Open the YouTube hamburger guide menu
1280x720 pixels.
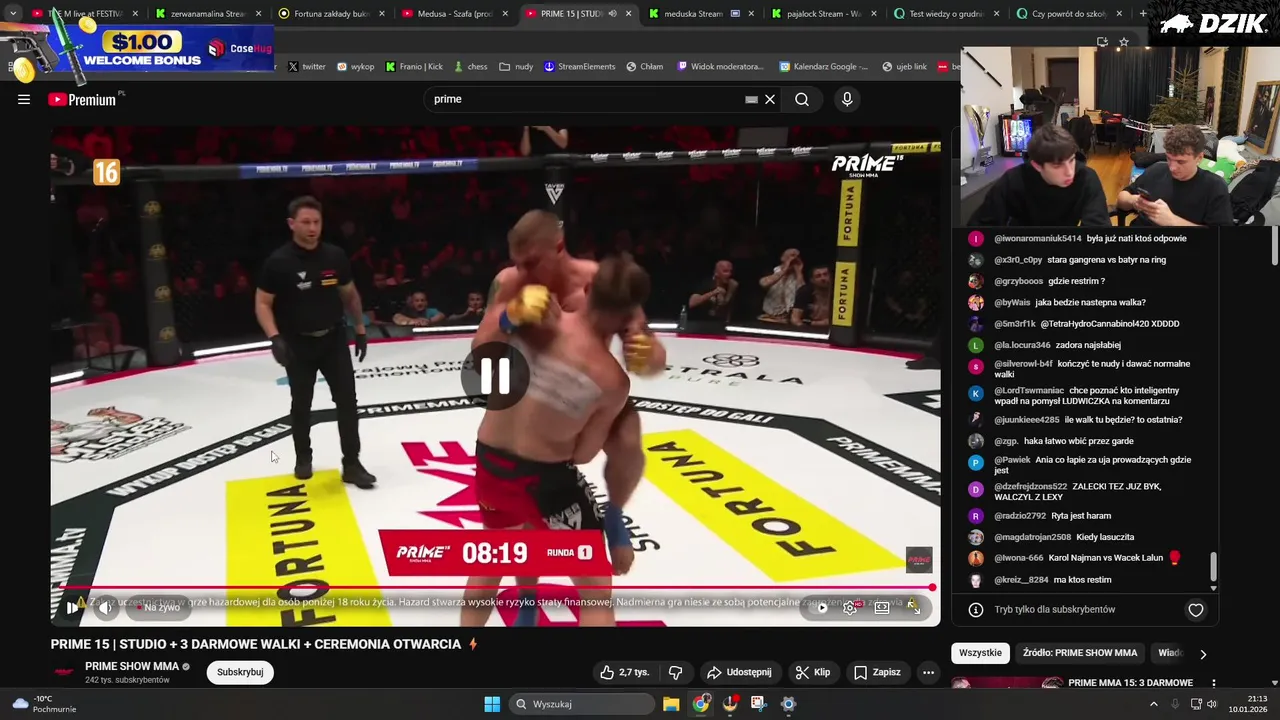point(24,99)
